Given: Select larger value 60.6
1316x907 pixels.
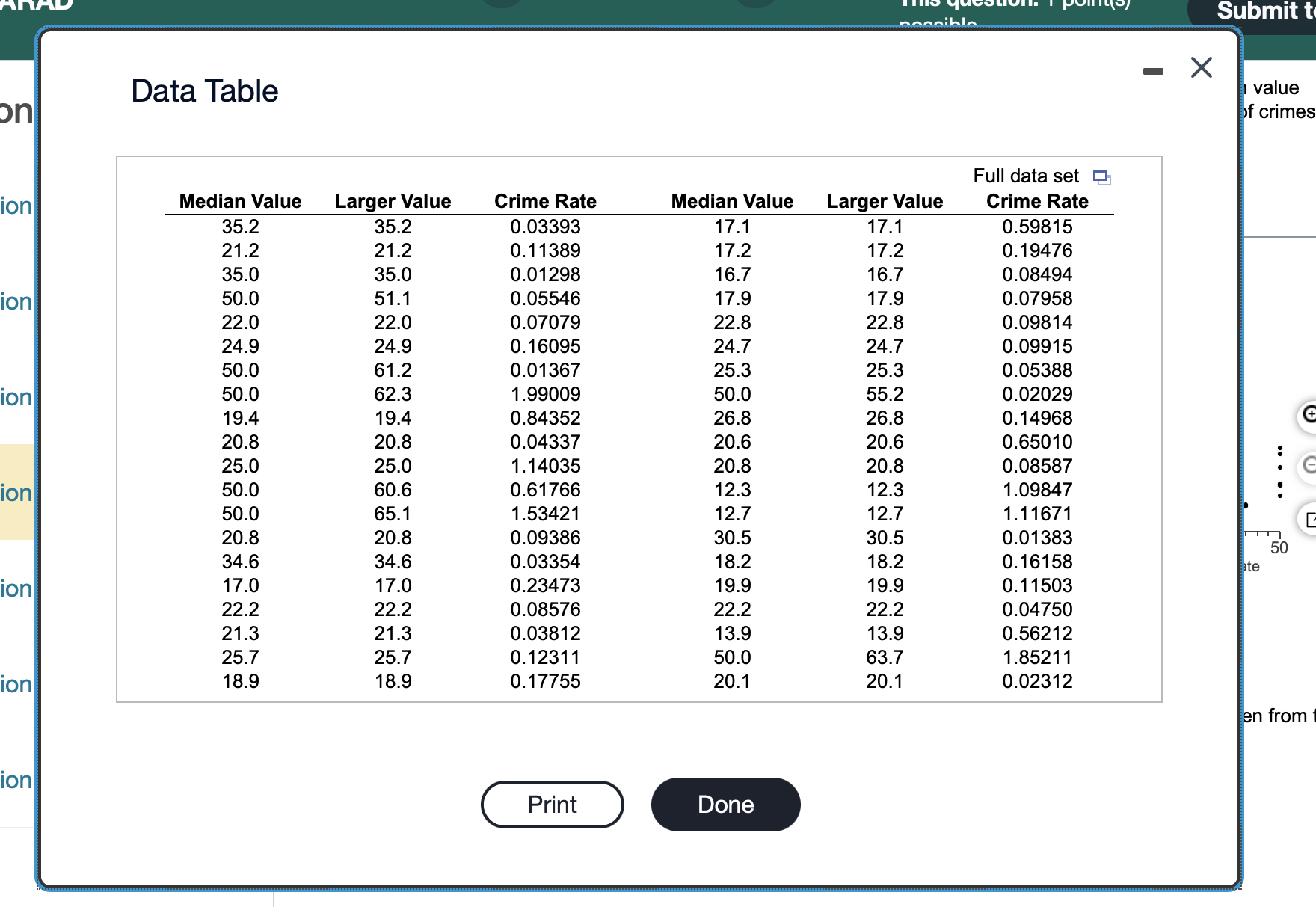Looking at the screenshot, I should click(393, 490).
